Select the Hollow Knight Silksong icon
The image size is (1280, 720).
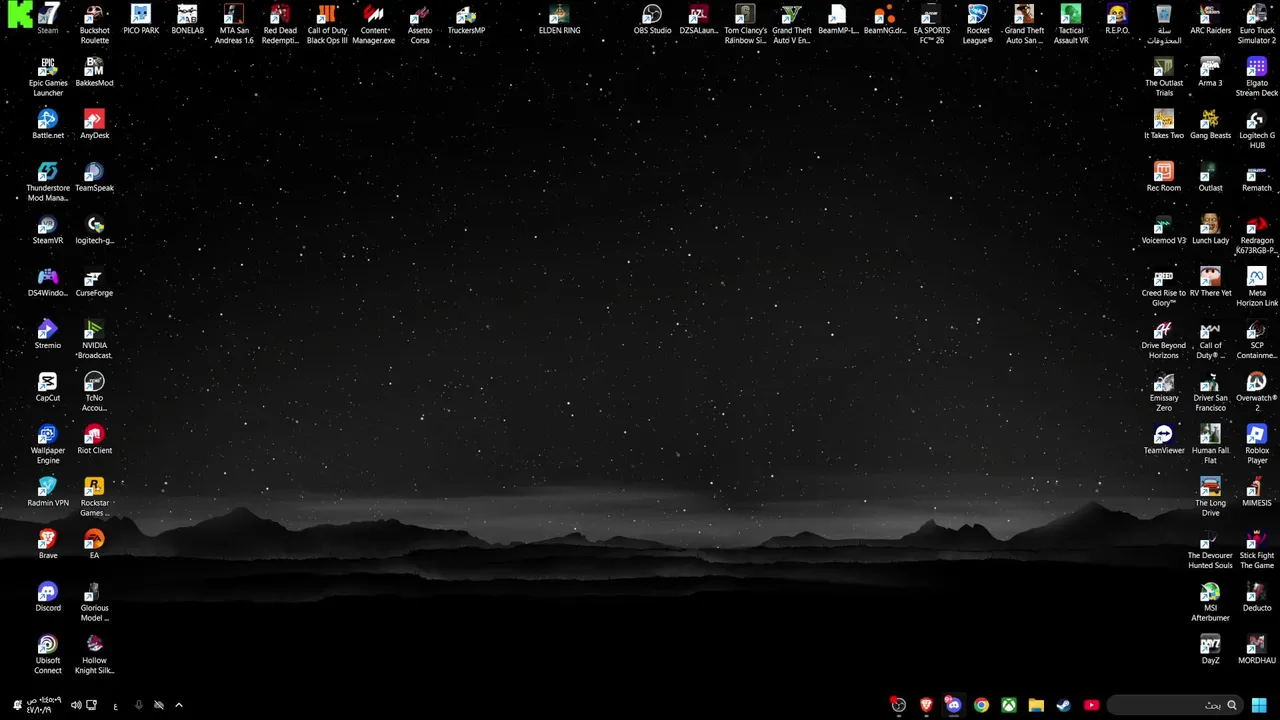94,654
